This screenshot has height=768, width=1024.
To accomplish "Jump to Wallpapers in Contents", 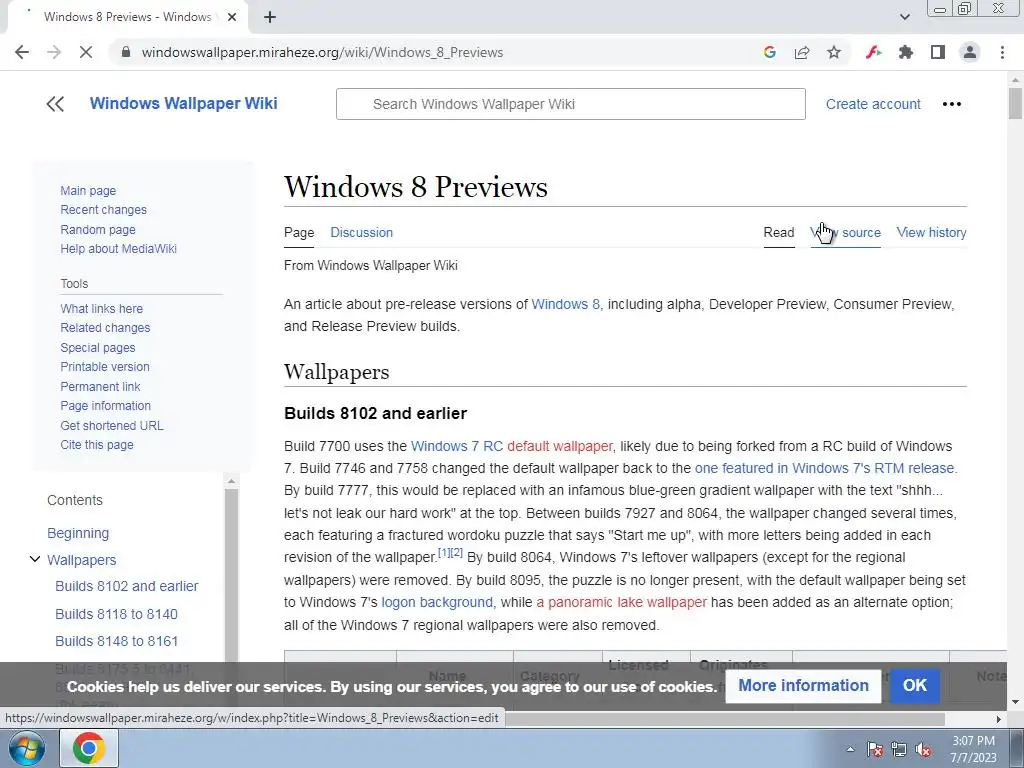I will [x=82, y=560].
